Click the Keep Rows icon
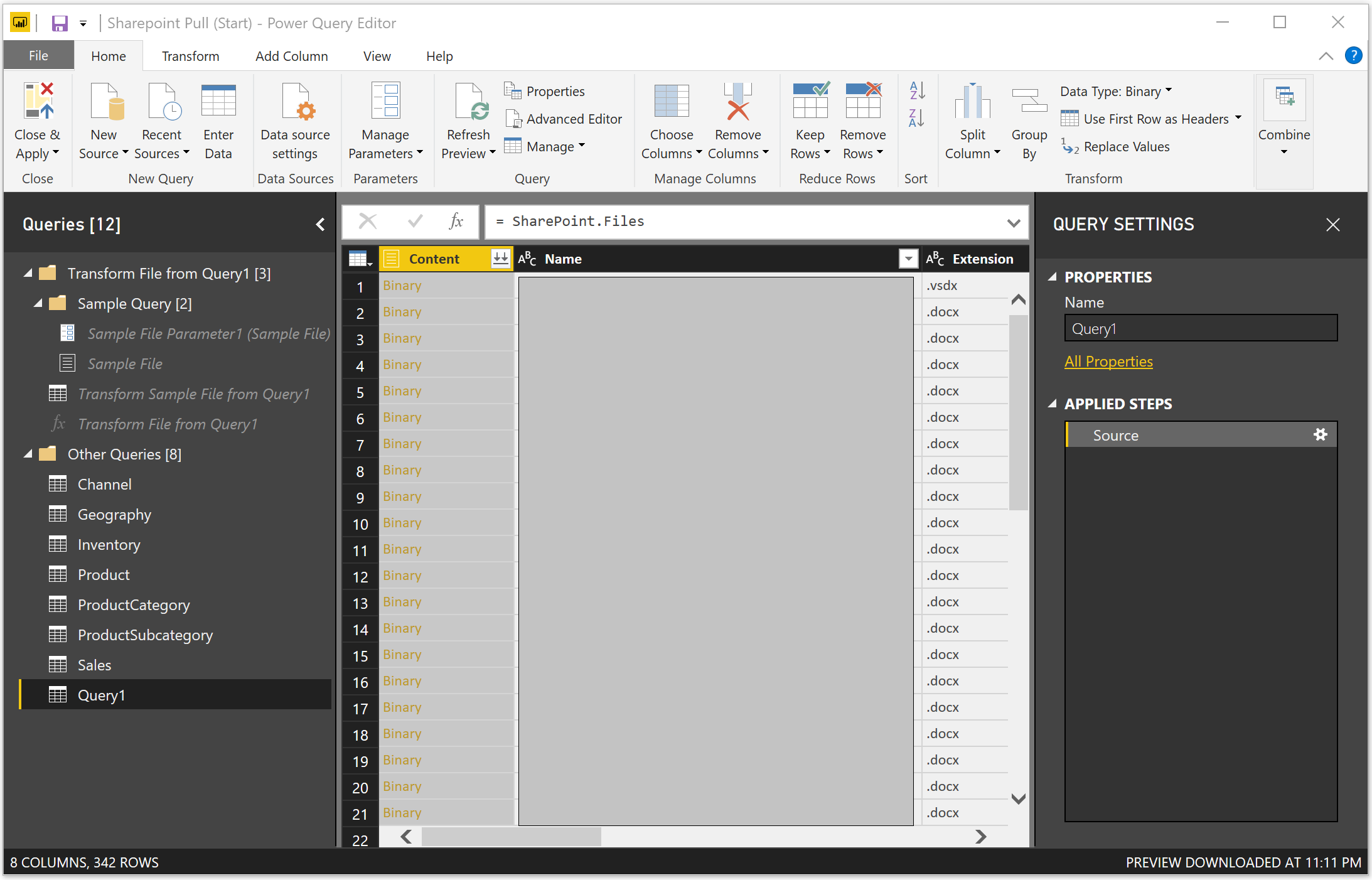The width and height of the screenshot is (1372, 880). pyautogui.click(x=810, y=101)
